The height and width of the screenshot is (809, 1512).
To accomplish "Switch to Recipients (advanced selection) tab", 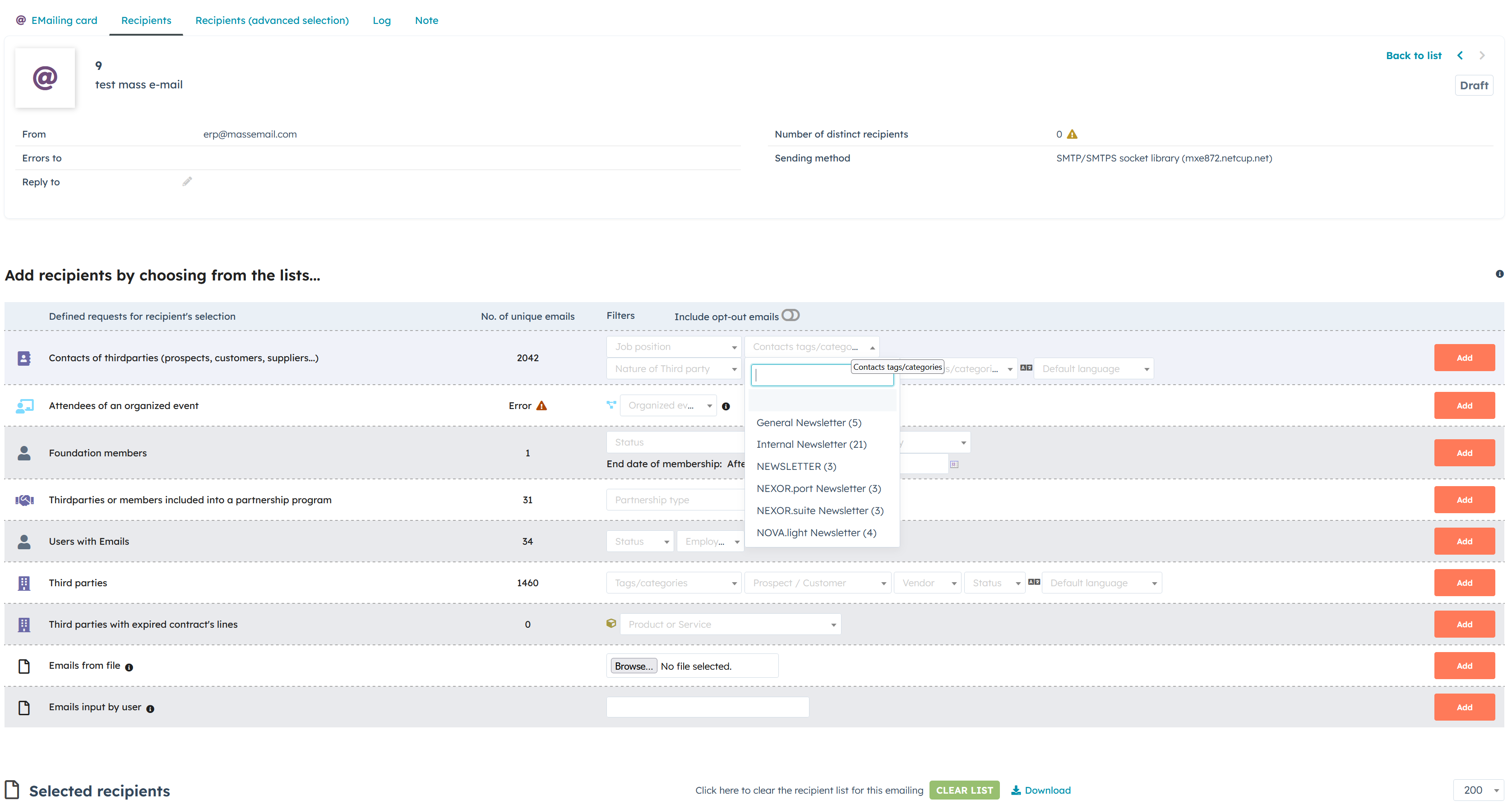I will point(272,21).
